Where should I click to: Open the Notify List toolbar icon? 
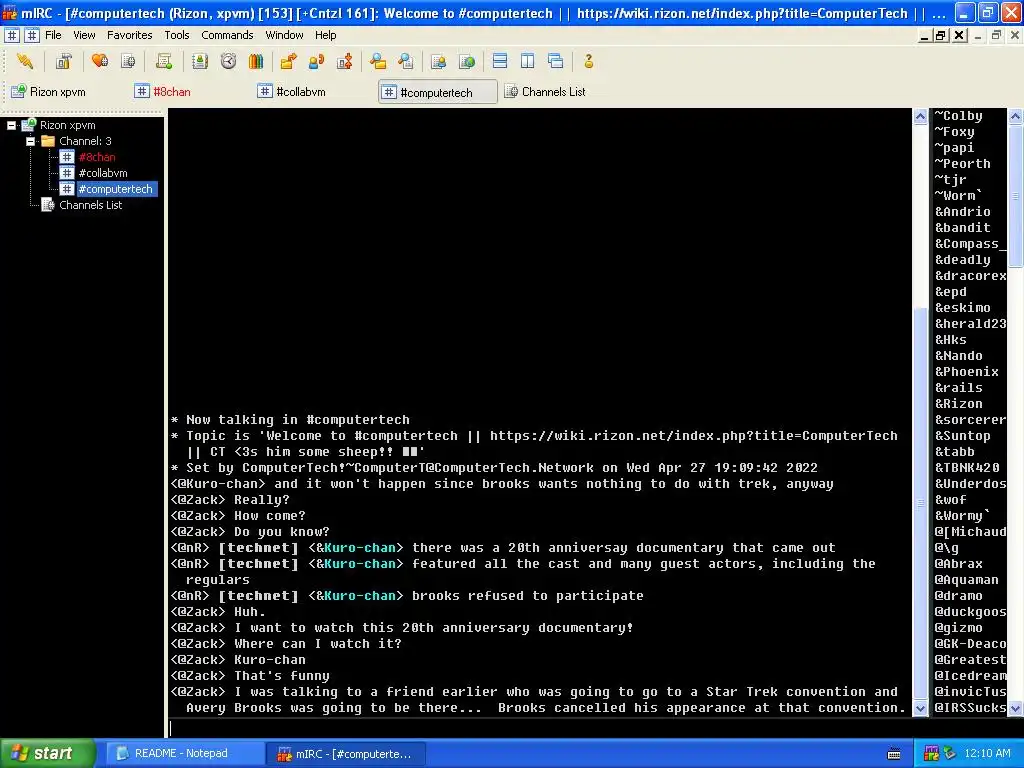(439, 61)
